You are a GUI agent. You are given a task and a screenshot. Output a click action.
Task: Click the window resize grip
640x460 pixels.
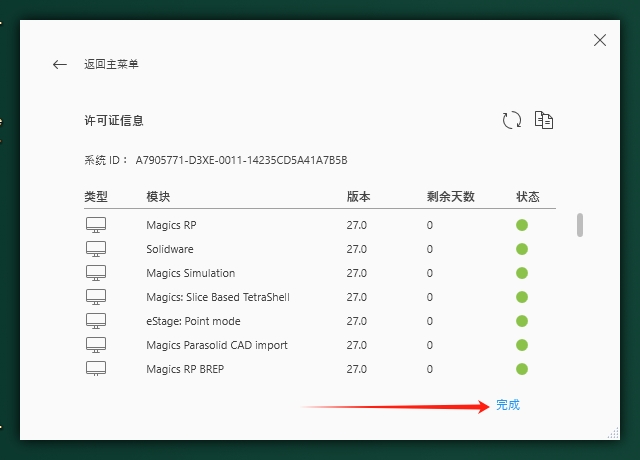[613, 433]
